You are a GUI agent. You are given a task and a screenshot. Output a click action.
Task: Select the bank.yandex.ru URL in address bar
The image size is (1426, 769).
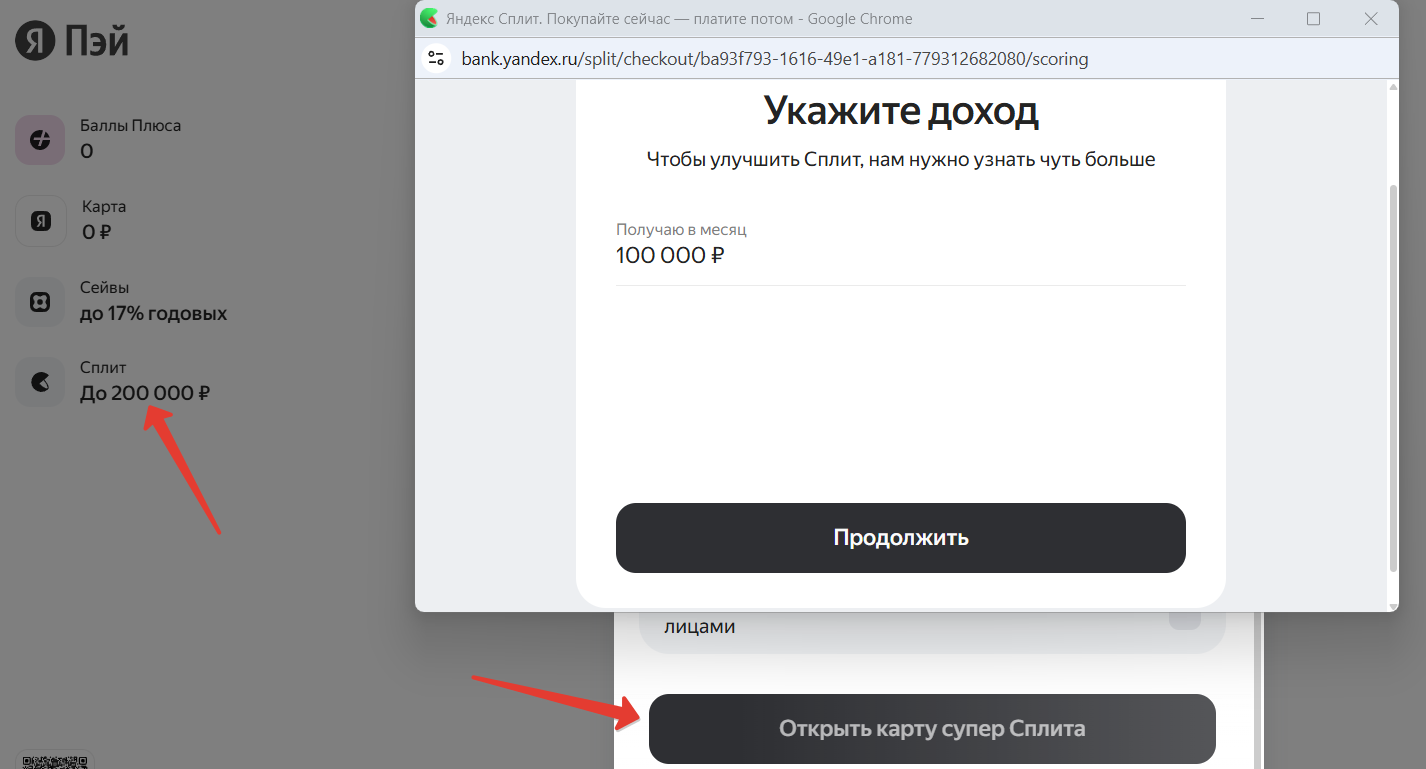[x=774, y=59]
